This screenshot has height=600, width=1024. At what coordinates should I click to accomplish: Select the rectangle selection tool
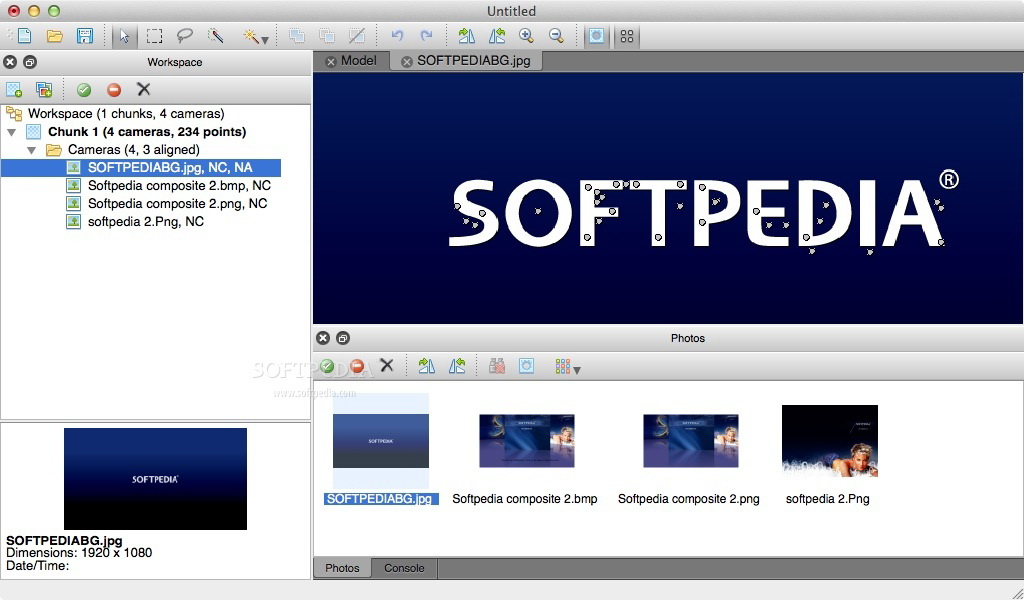click(x=155, y=36)
